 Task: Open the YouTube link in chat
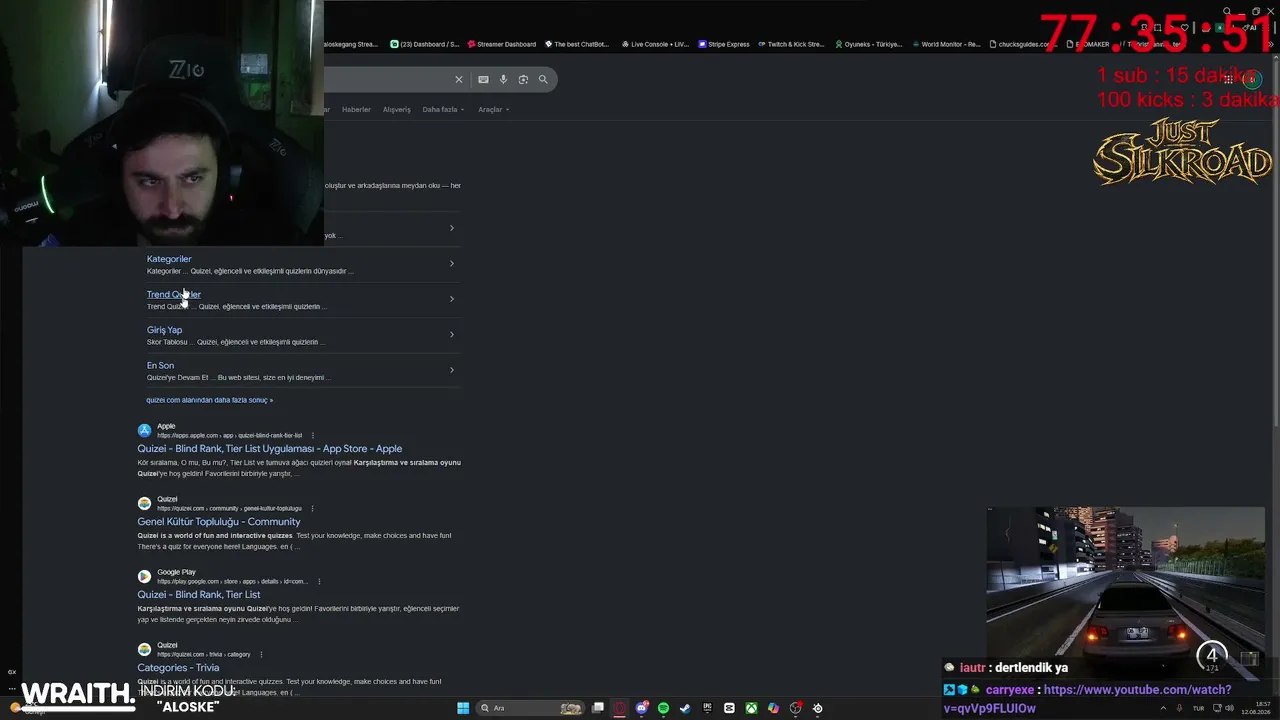[x=1090, y=699]
